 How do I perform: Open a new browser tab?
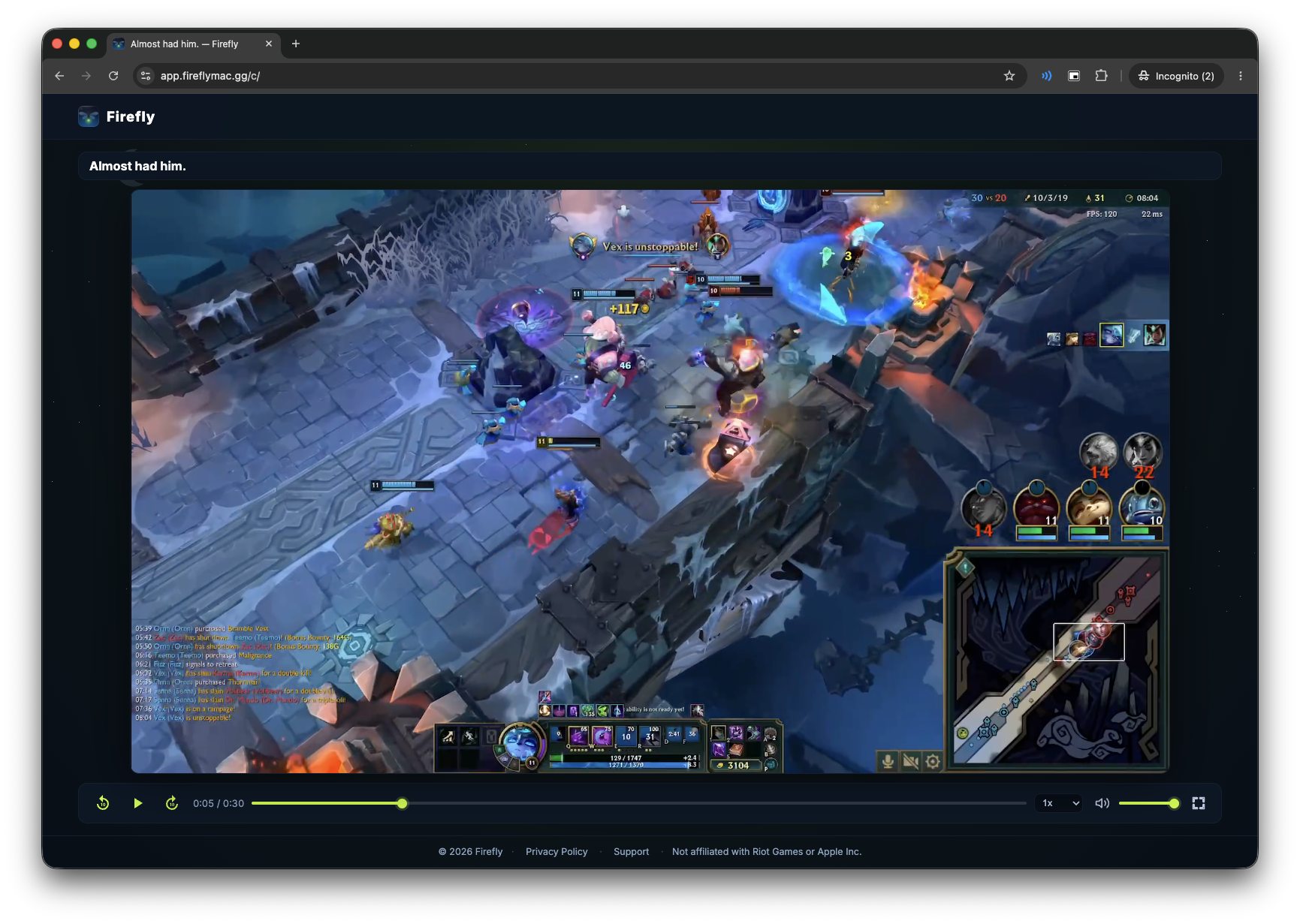pos(296,44)
